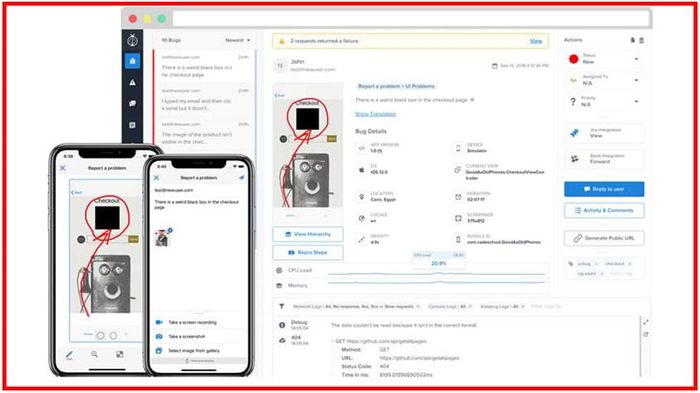Click the filter logs input field
700x393 pixels.
pyautogui.click(x=547, y=306)
